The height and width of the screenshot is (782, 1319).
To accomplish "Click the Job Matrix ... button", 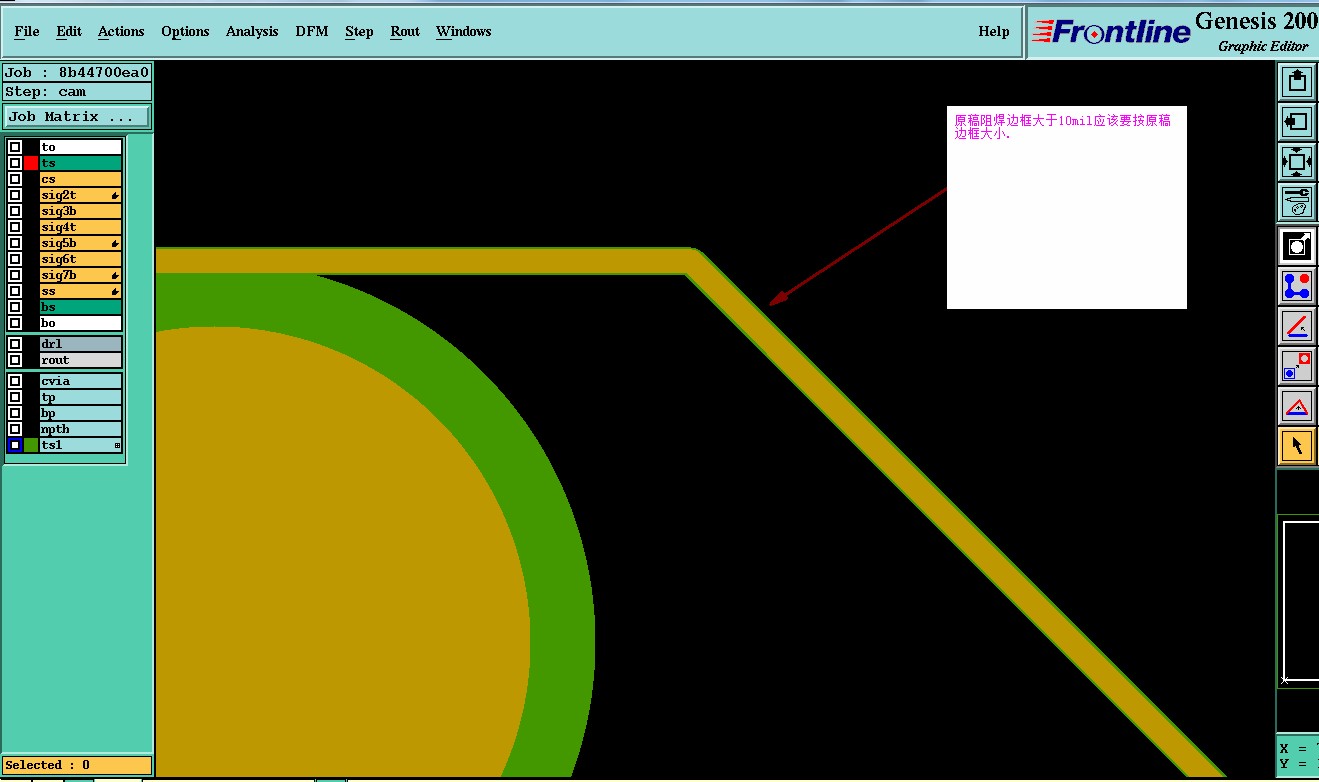I will [x=77, y=117].
